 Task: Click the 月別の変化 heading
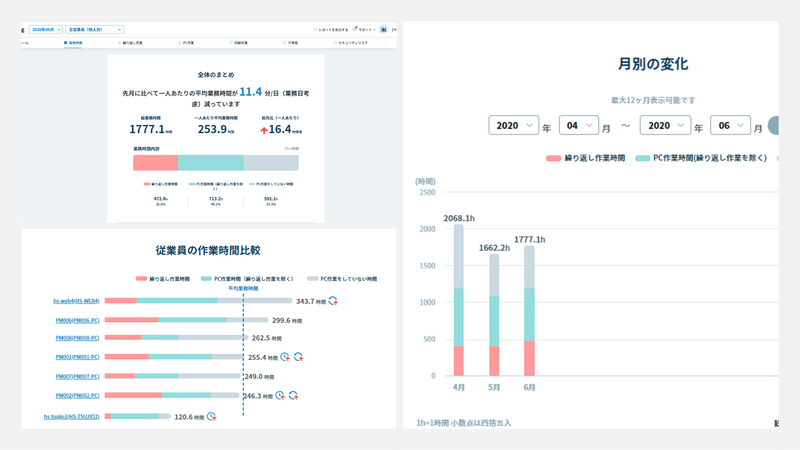click(653, 64)
